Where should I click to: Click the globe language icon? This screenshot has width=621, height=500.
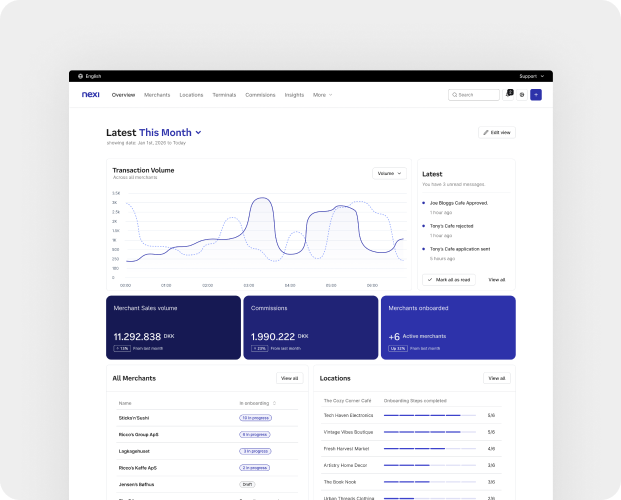click(x=80, y=76)
